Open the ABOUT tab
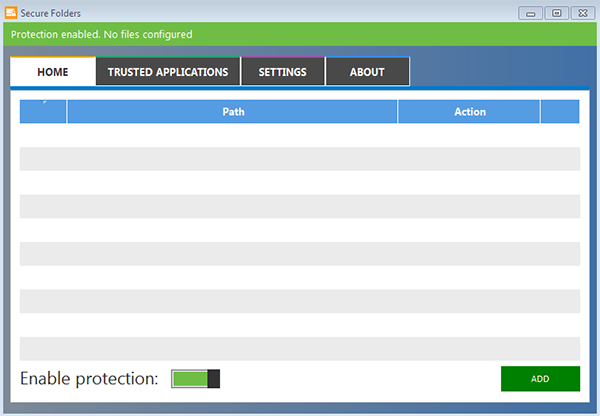The height and width of the screenshot is (416, 600). click(x=367, y=72)
